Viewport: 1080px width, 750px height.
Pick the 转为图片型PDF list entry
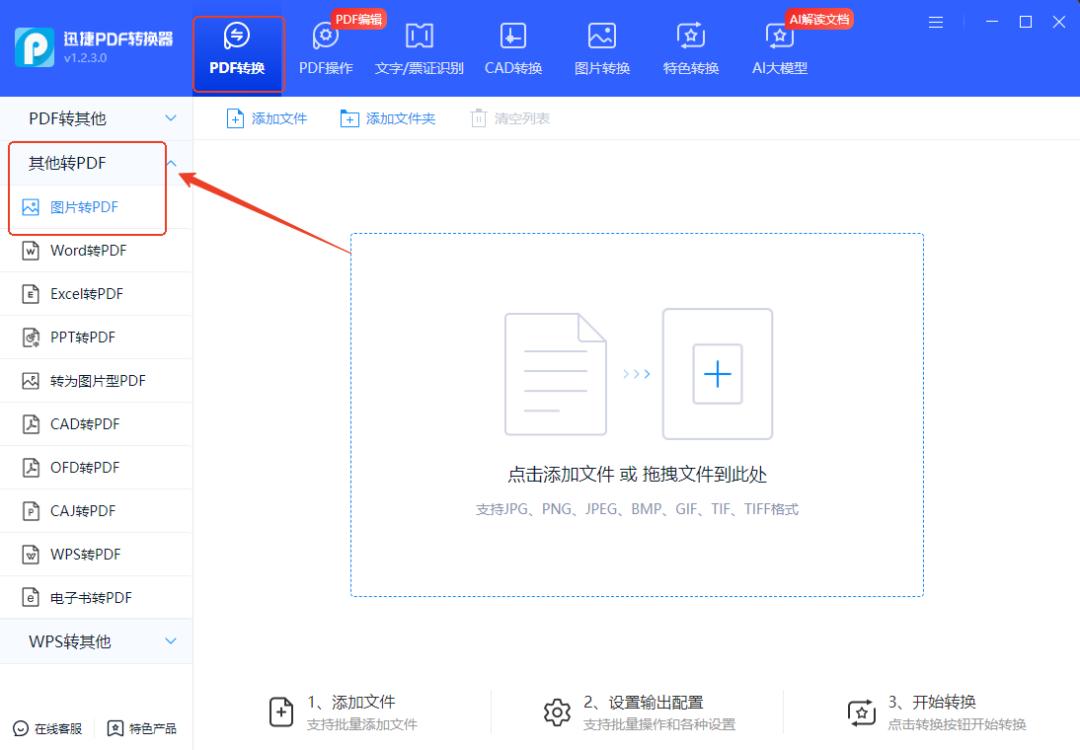[96, 380]
